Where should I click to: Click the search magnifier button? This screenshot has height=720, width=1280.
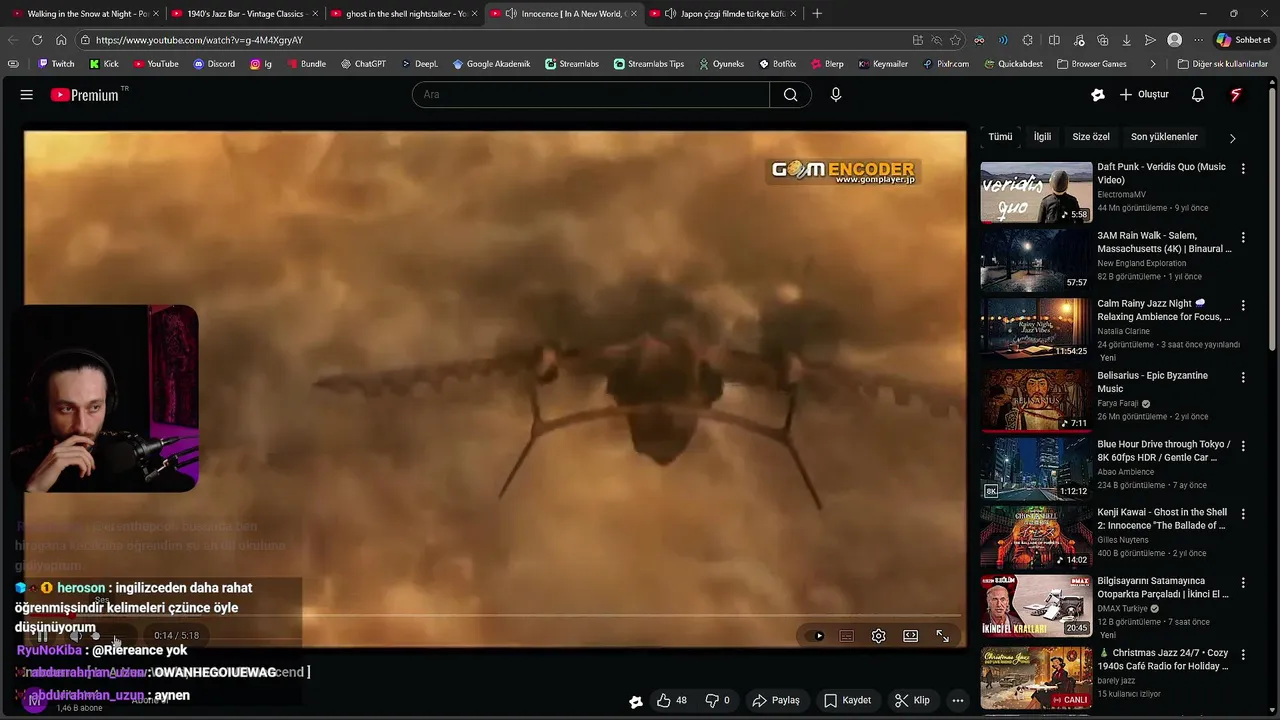click(790, 95)
